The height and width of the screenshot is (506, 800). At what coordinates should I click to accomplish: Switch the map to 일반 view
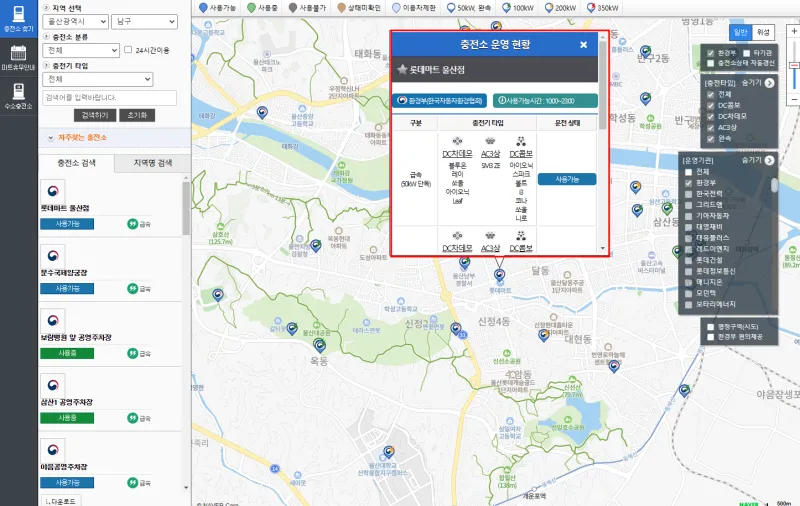pos(740,32)
